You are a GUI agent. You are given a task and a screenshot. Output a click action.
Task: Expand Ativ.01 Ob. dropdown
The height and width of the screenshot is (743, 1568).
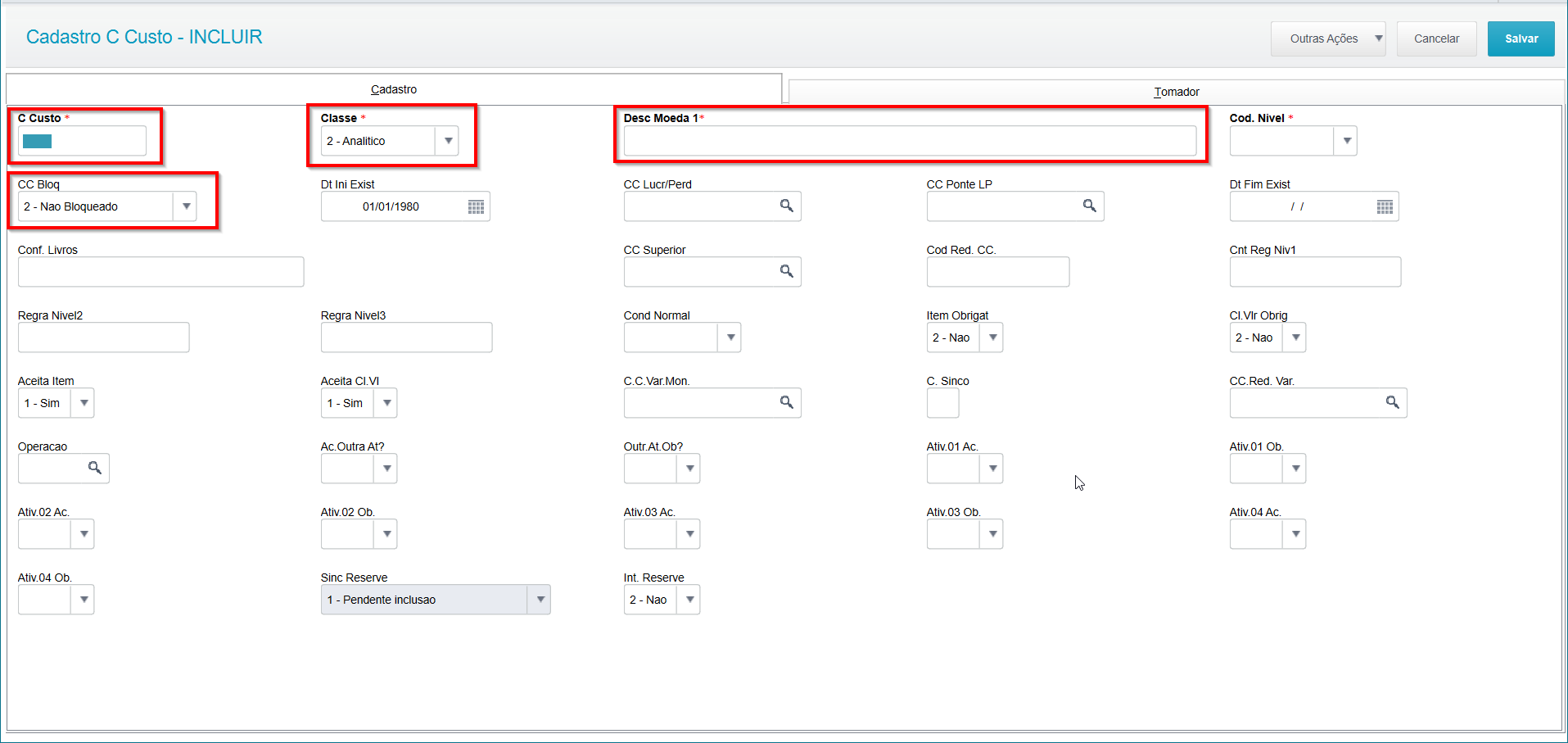pos(1295,469)
